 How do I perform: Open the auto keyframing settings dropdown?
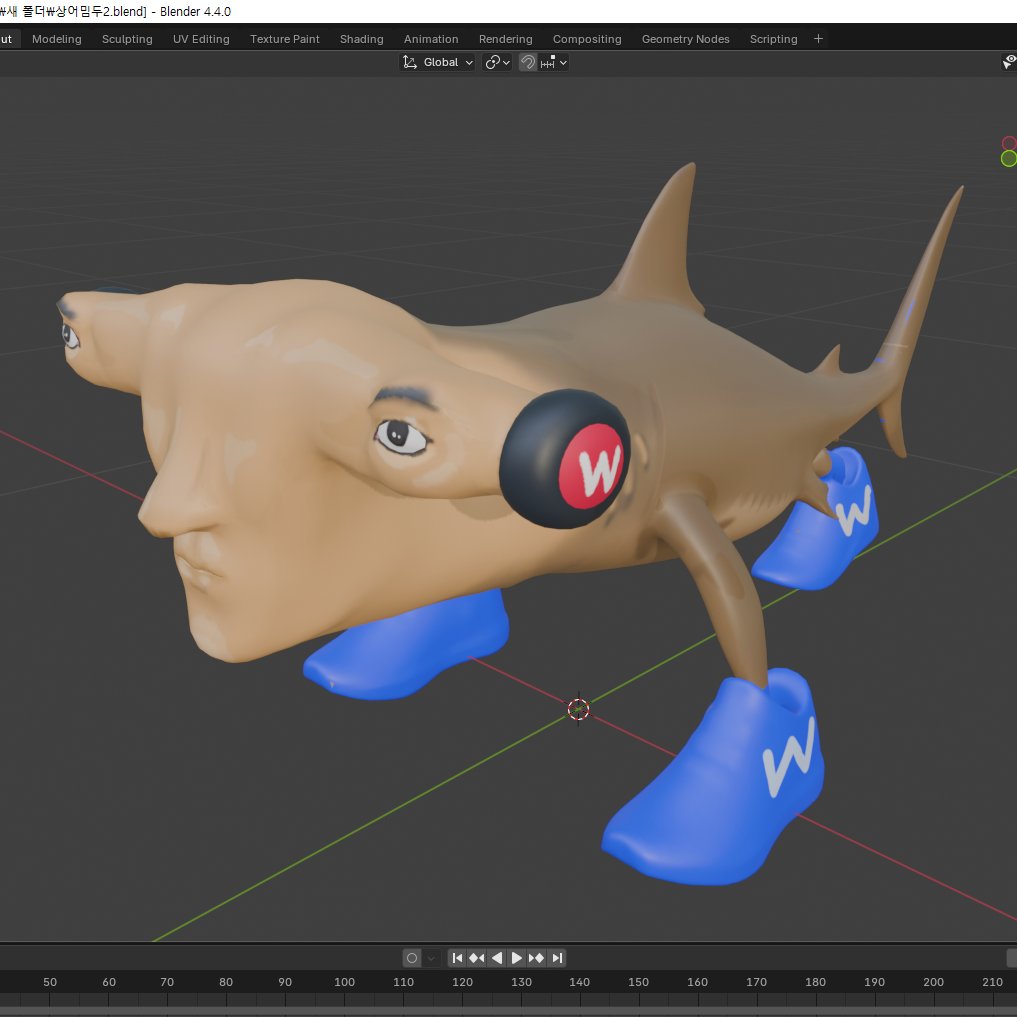pyautogui.click(x=431, y=958)
